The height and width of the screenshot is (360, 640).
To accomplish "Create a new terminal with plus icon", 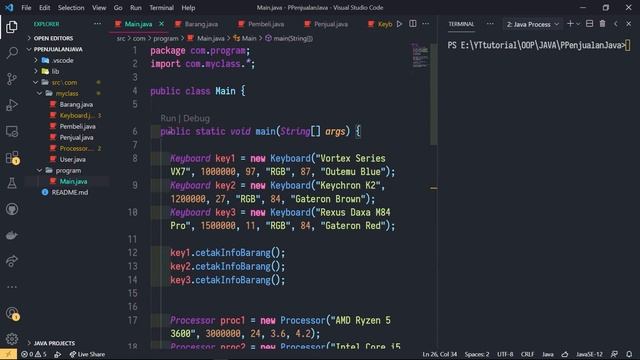I will coord(570,24).
